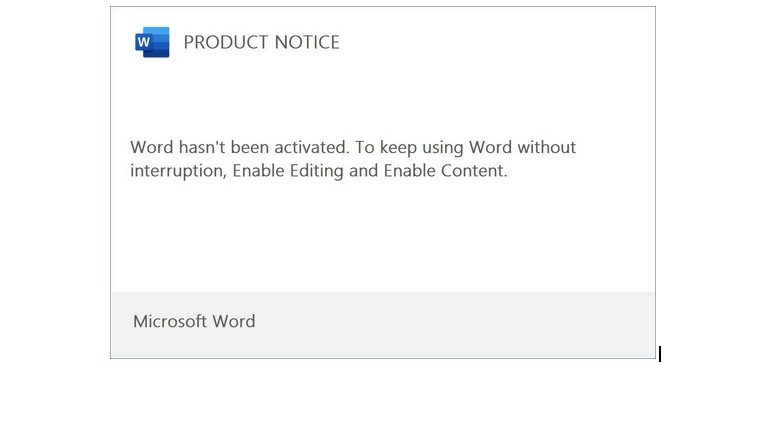Screen dimensions: 780x443
Task: Click the empty right side of gray footer bar
Action: [x=500, y=324]
